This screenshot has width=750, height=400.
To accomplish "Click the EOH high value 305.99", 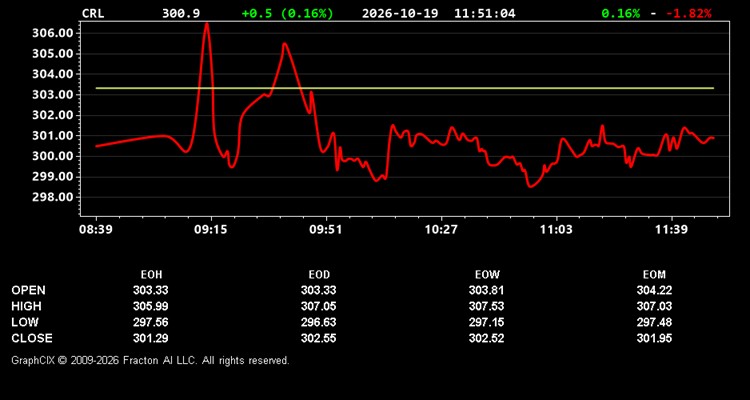I will (151, 306).
